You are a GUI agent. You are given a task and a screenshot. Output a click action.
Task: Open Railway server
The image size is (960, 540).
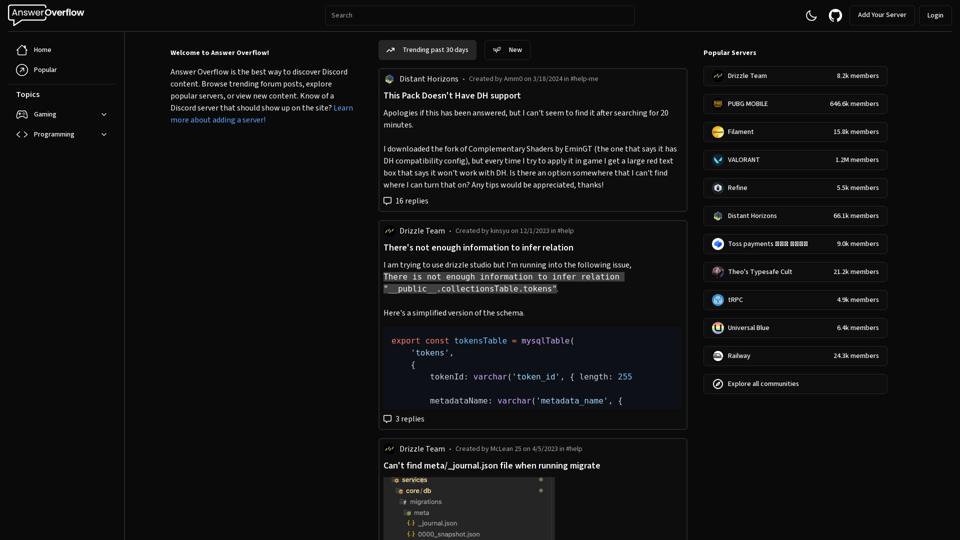click(x=795, y=356)
